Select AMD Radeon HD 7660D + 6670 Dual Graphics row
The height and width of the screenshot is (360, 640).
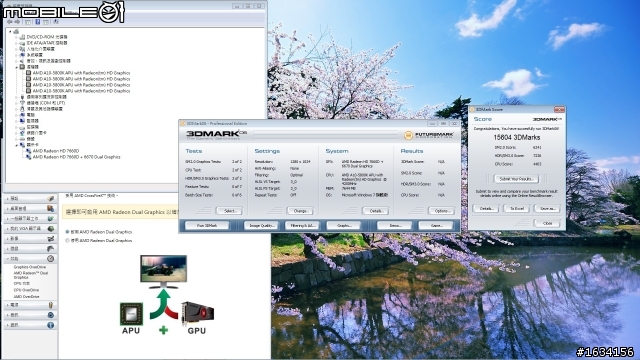click(x=76, y=157)
